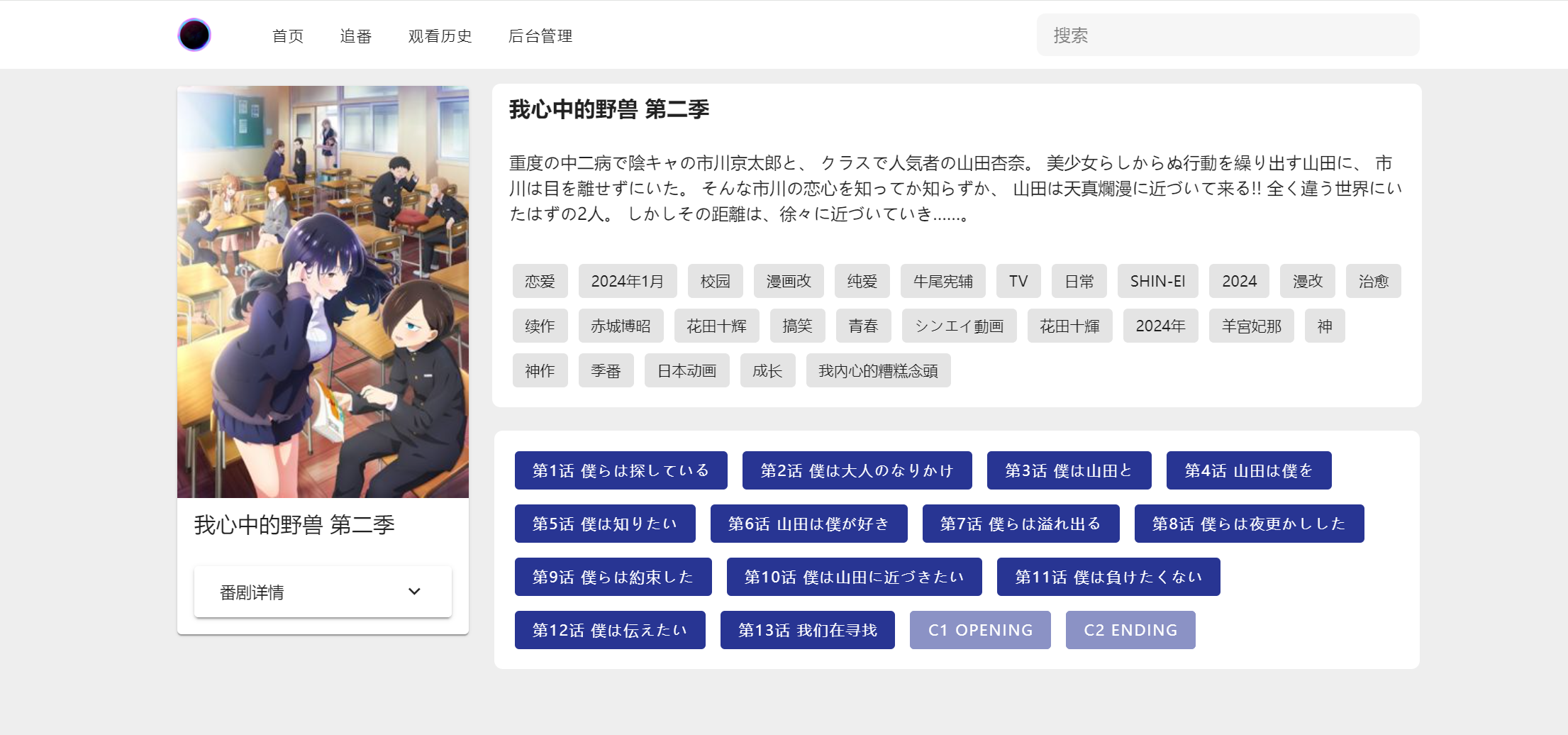Click the C1 OPENING button
The height and width of the screenshot is (735, 1568).
980,630
